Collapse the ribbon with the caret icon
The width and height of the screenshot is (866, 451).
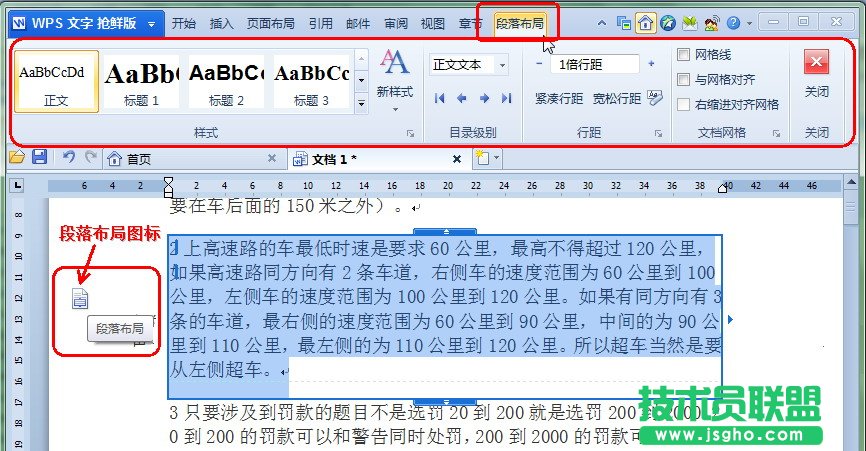602,23
